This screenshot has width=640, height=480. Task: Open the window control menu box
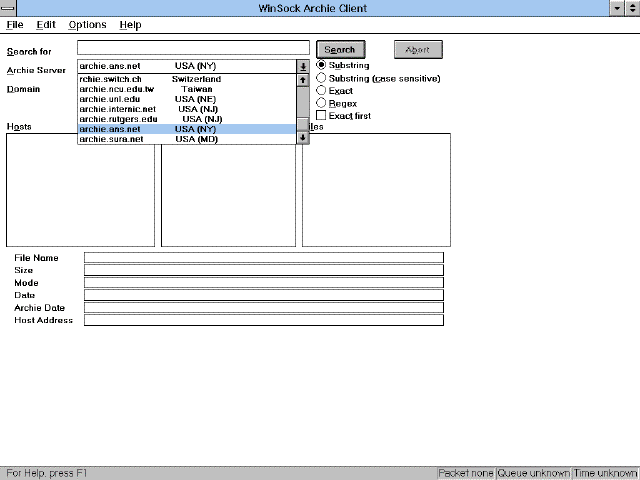pyautogui.click(x=8, y=8)
